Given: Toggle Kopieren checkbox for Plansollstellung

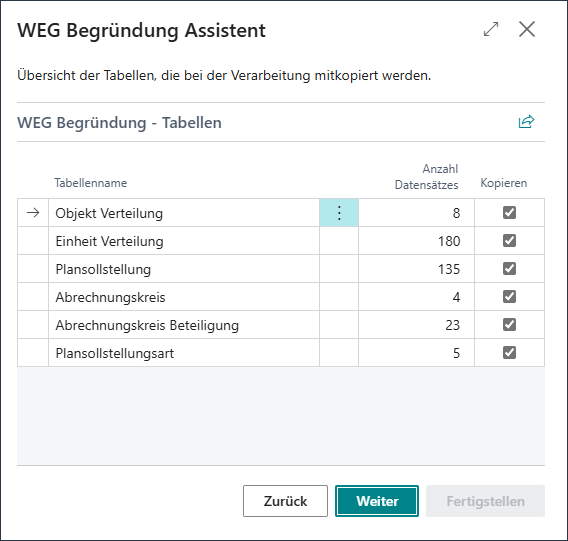Looking at the screenshot, I should pyautogui.click(x=509, y=269).
